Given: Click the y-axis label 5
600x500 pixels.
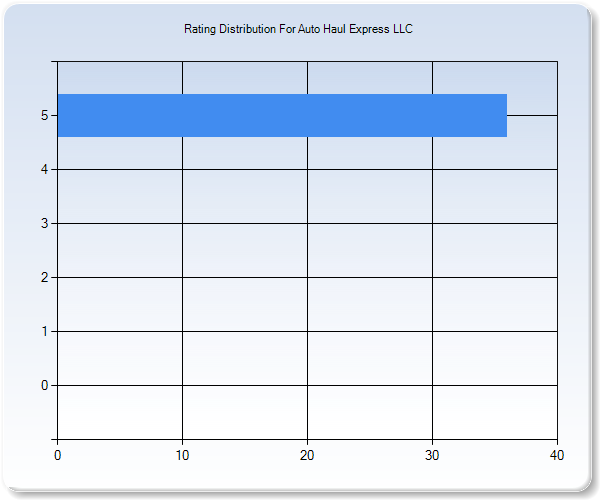Looking at the screenshot, I should (x=44, y=115).
